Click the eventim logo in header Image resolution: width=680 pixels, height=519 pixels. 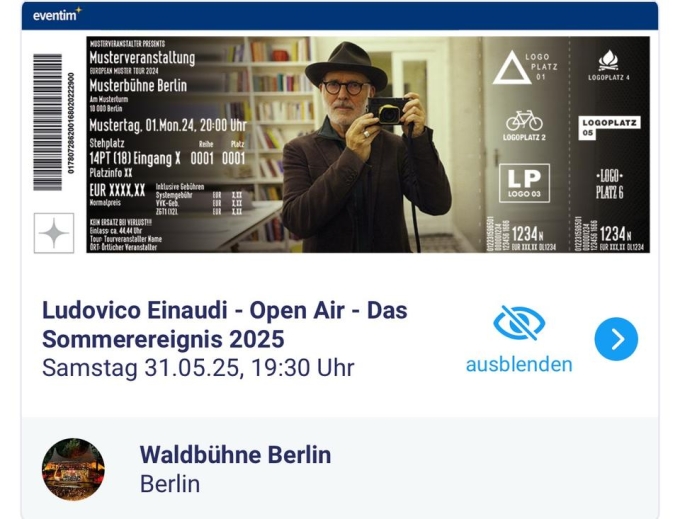(x=57, y=15)
